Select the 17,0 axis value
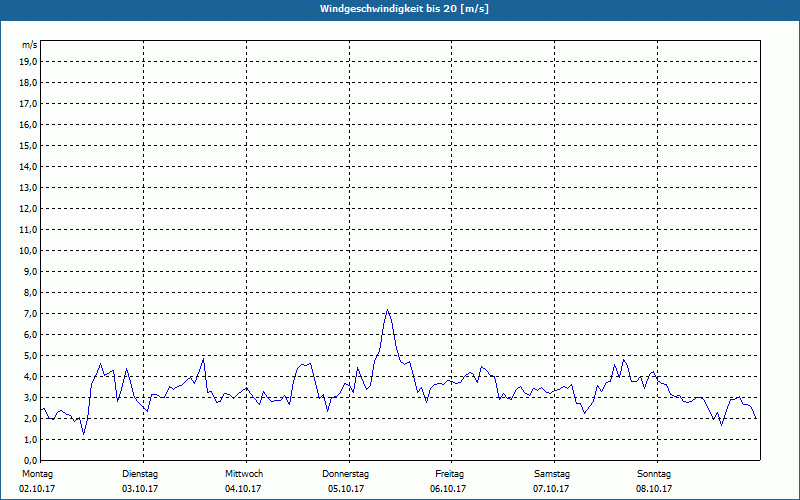The width and height of the screenshot is (800, 500). [29, 104]
